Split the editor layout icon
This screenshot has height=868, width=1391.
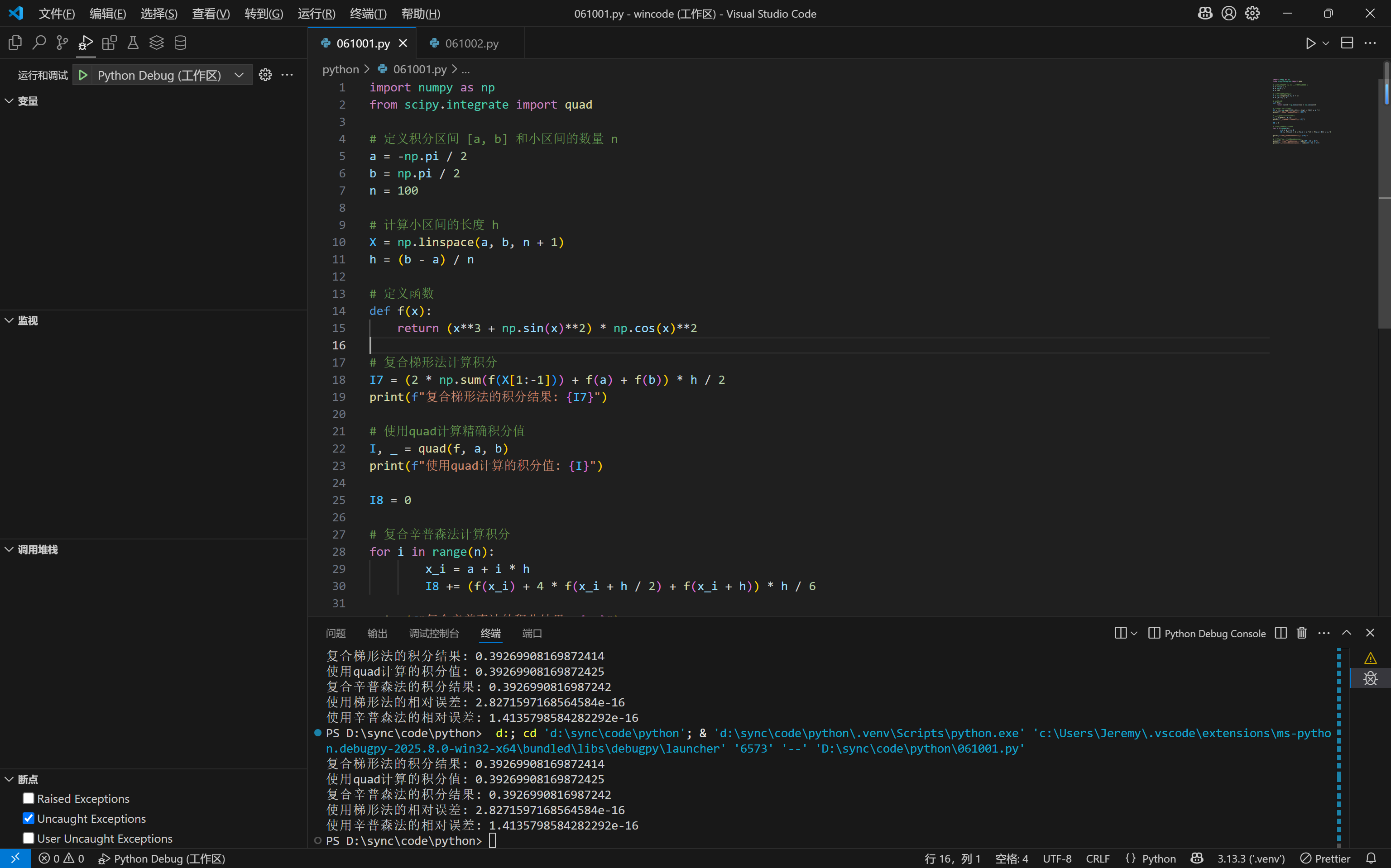[1347, 43]
